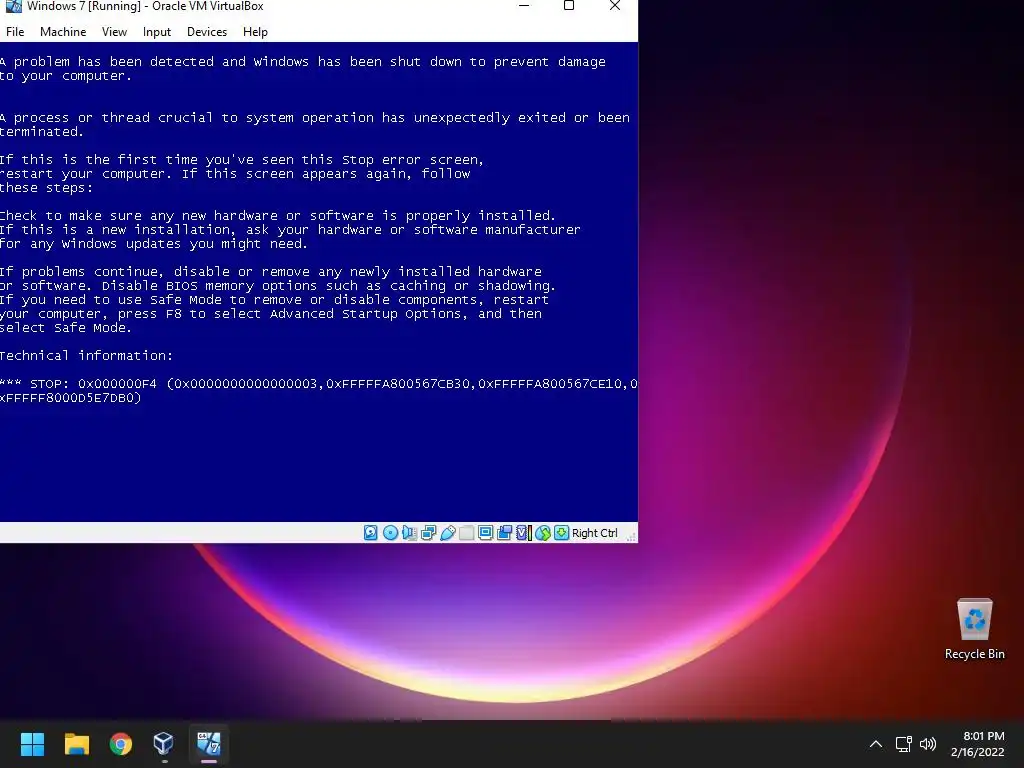Click the CPU virtualization status icon
The image size is (1024, 768).
(x=523, y=533)
